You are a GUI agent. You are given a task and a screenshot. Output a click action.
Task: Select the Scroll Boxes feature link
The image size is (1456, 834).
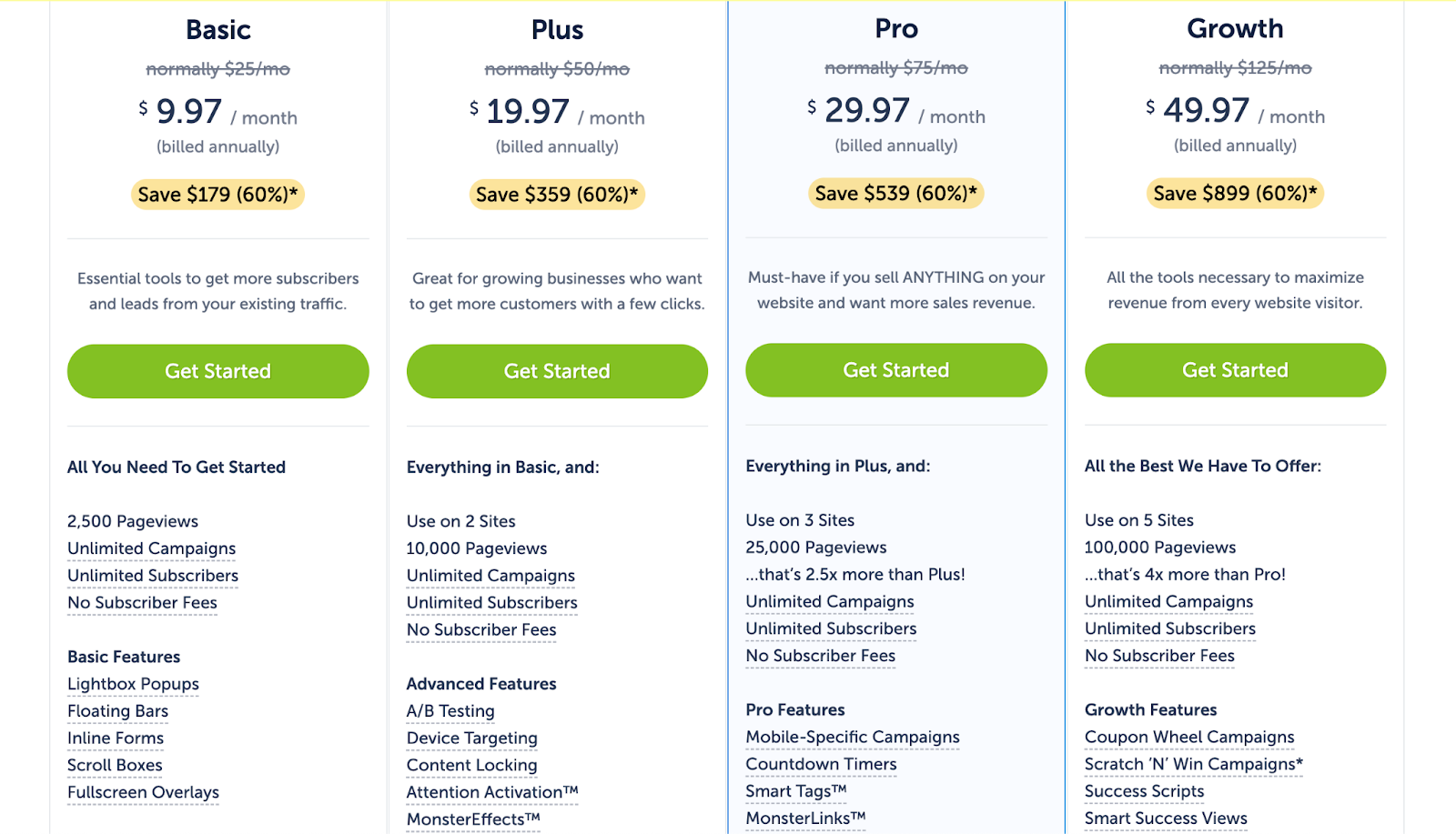point(115,766)
